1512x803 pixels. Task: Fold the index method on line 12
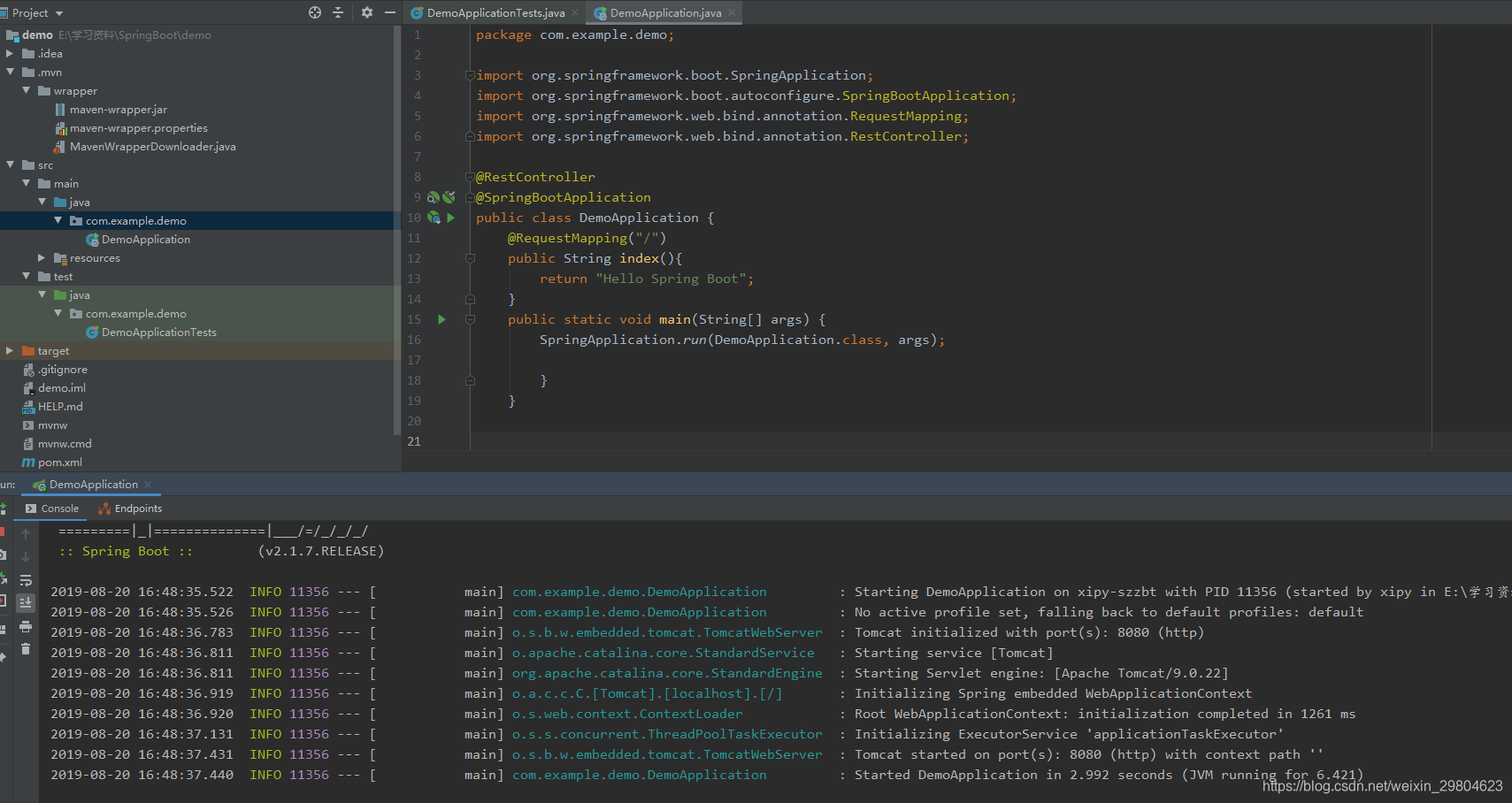pos(470,258)
